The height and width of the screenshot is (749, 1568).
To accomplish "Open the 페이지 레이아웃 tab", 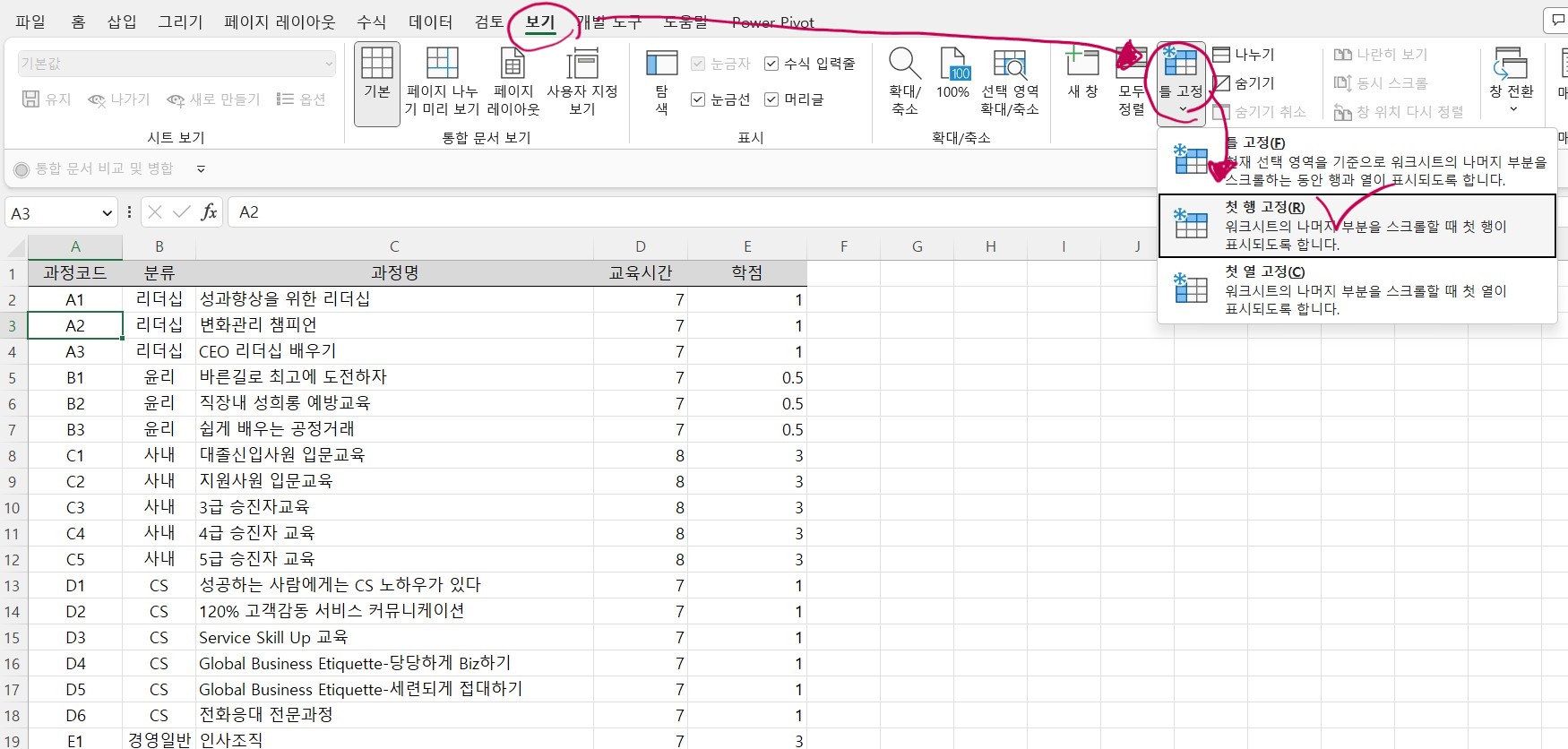I will [x=280, y=22].
